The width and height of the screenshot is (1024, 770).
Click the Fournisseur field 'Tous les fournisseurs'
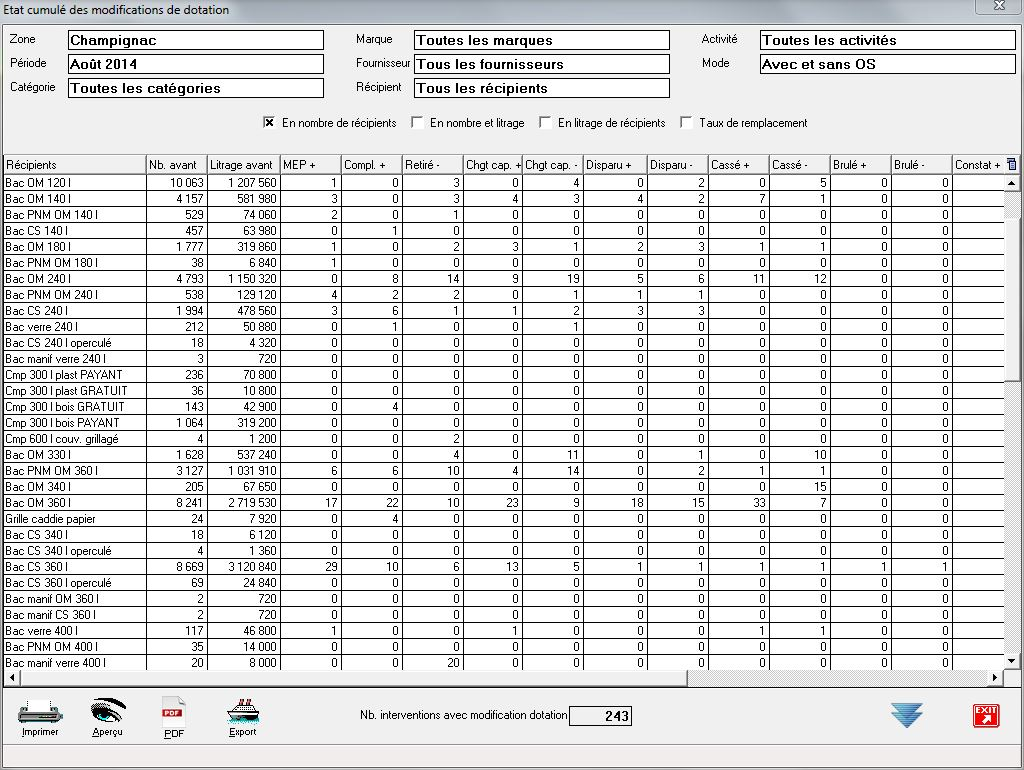pos(541,64)
